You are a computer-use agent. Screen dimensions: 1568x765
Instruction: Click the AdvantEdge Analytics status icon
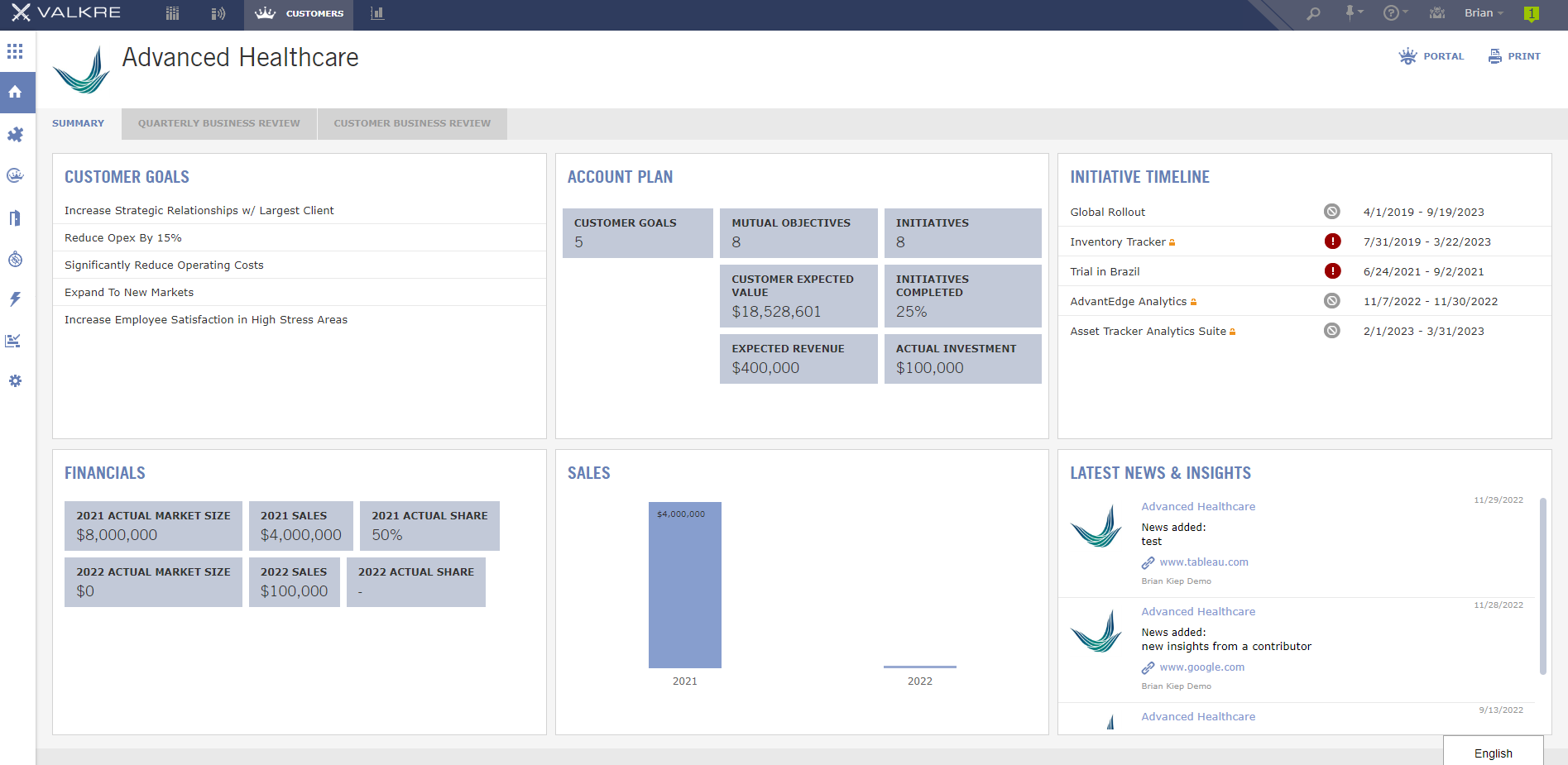(x=1332, y=301)
